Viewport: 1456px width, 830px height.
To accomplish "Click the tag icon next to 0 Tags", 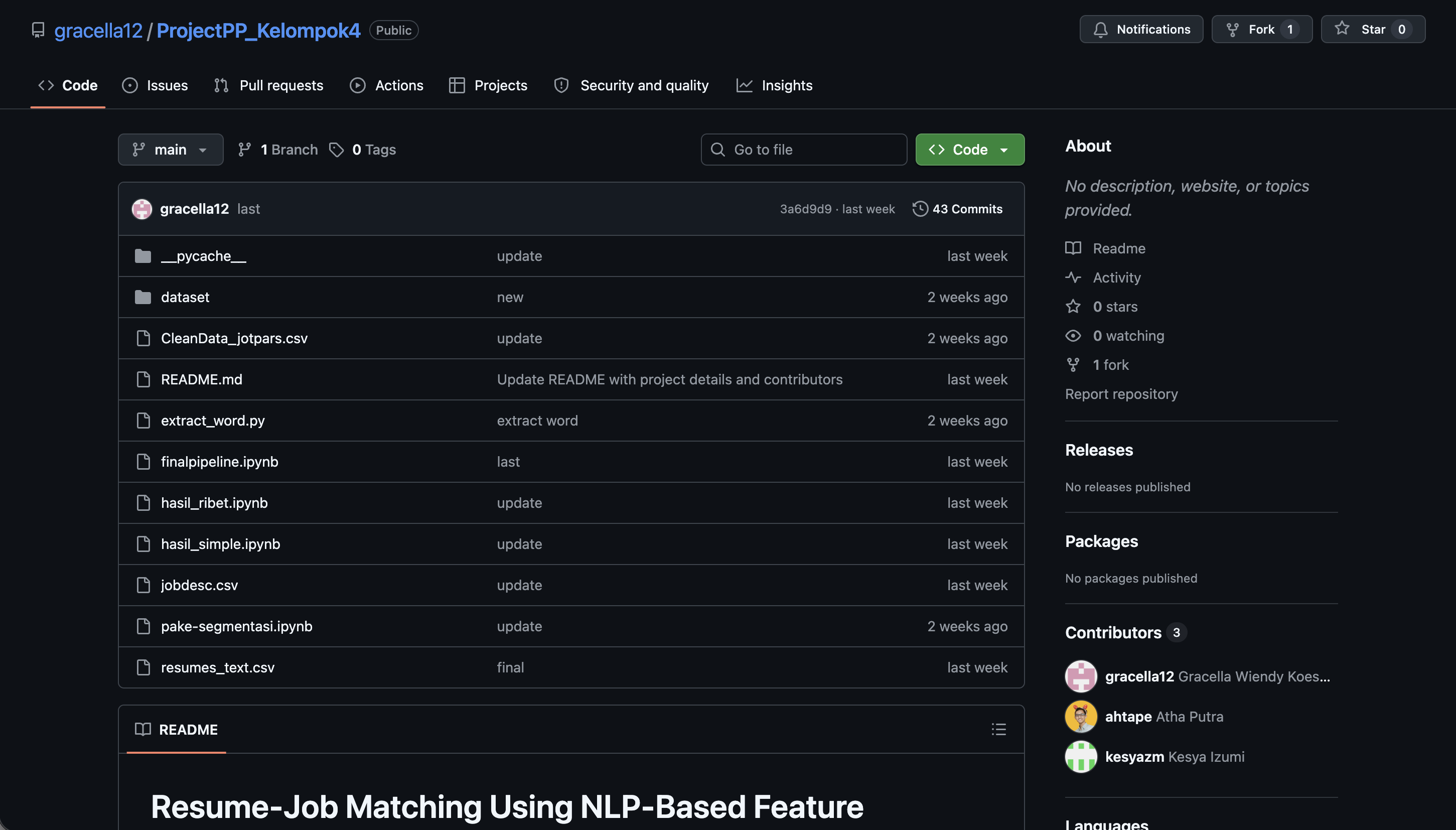I will pos(336,150).
